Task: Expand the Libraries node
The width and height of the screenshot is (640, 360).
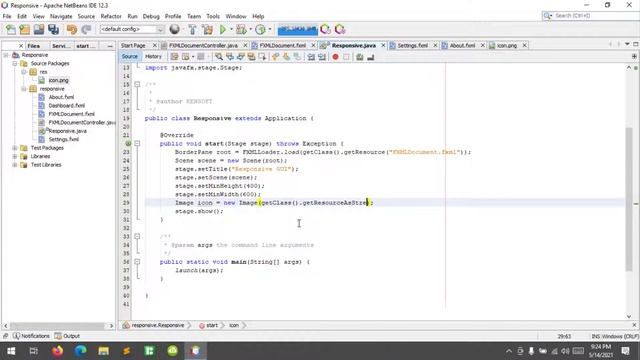Action: point(15,156)
